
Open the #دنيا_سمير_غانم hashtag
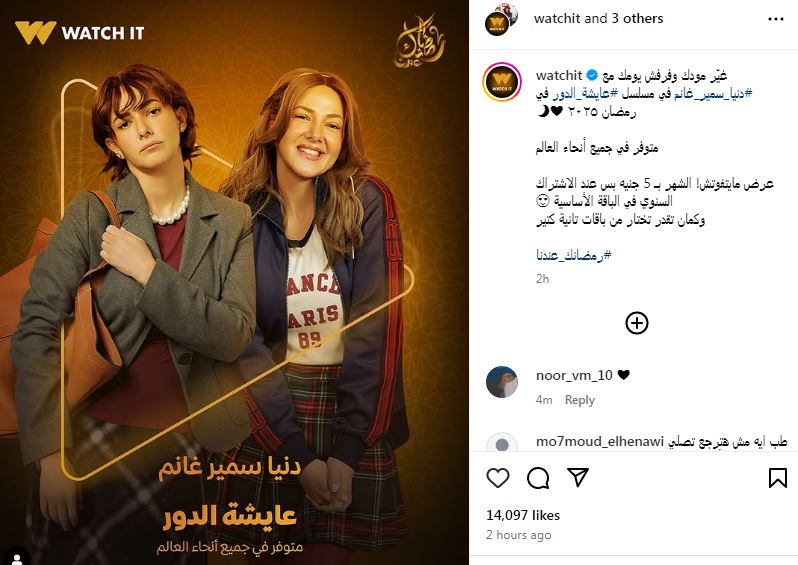713,93
